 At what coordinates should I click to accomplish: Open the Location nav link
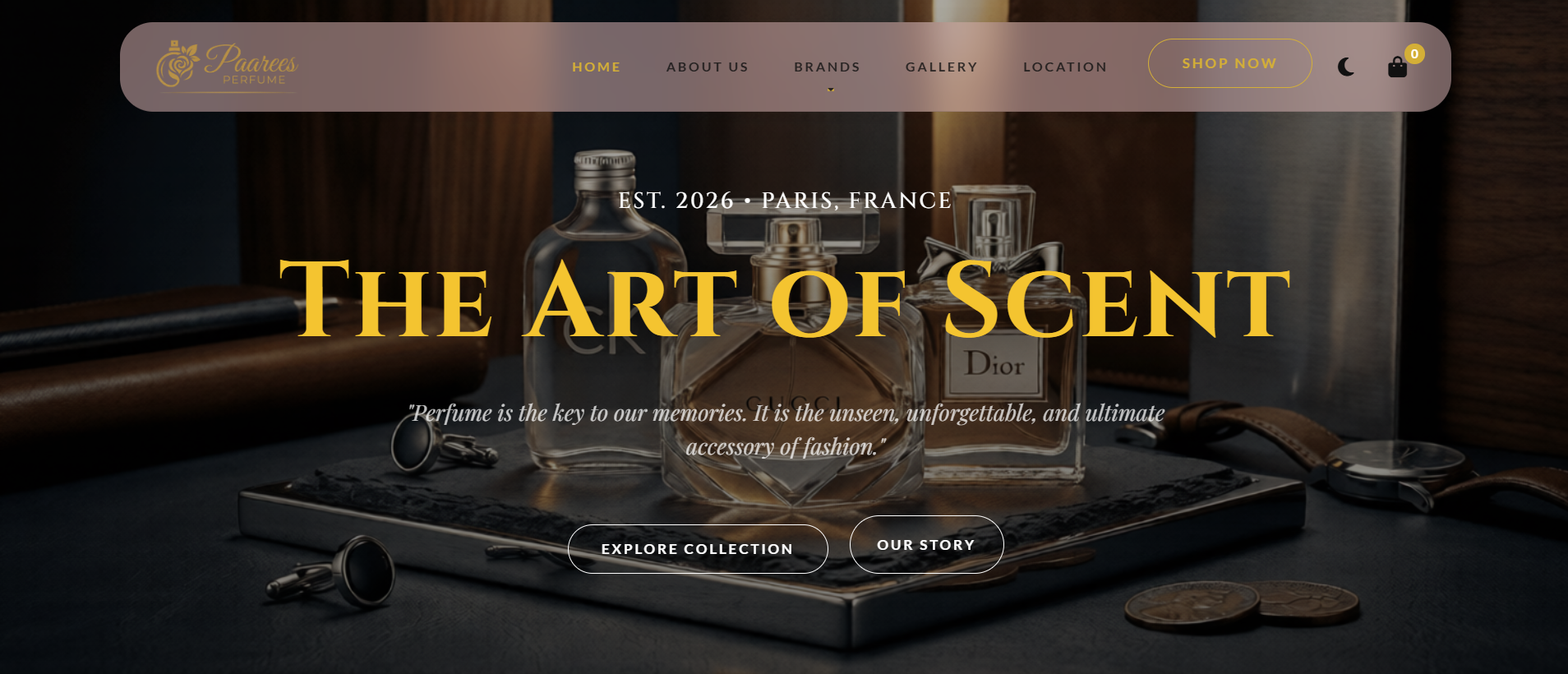coord(1065,67)
